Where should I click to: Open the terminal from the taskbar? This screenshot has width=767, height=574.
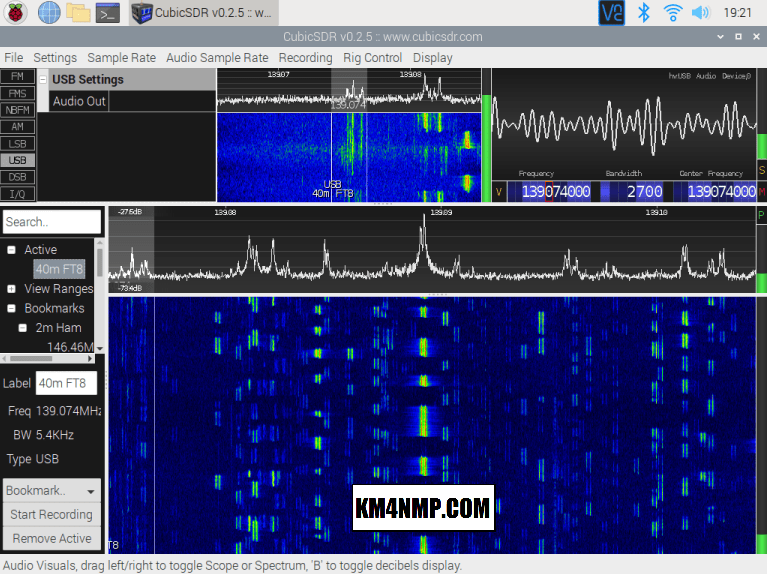point(108,13)
